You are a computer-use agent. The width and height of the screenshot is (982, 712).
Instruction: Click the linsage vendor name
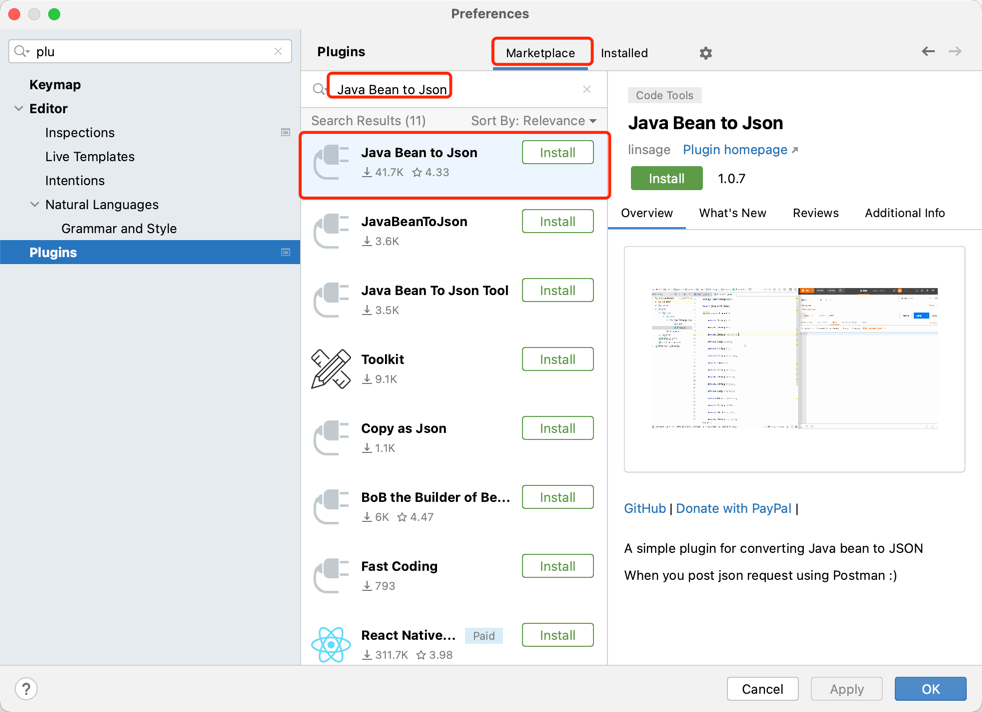(649, 150)
